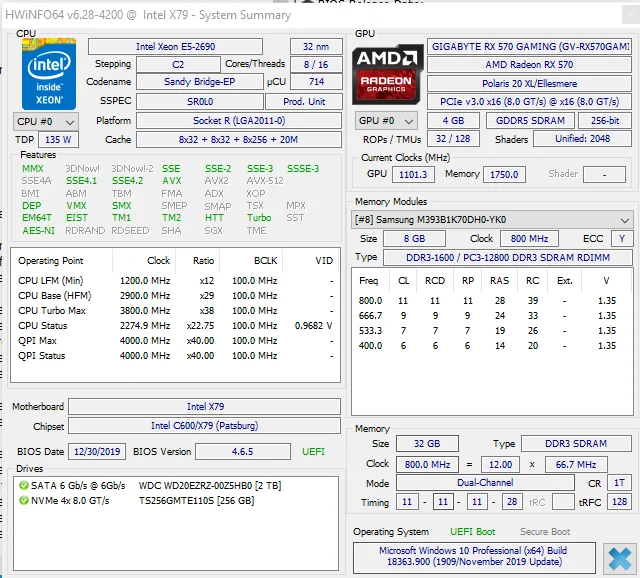Click the SATA drive green status checkmark
Viewport: 640px width, 578px height.
point(24,485)
